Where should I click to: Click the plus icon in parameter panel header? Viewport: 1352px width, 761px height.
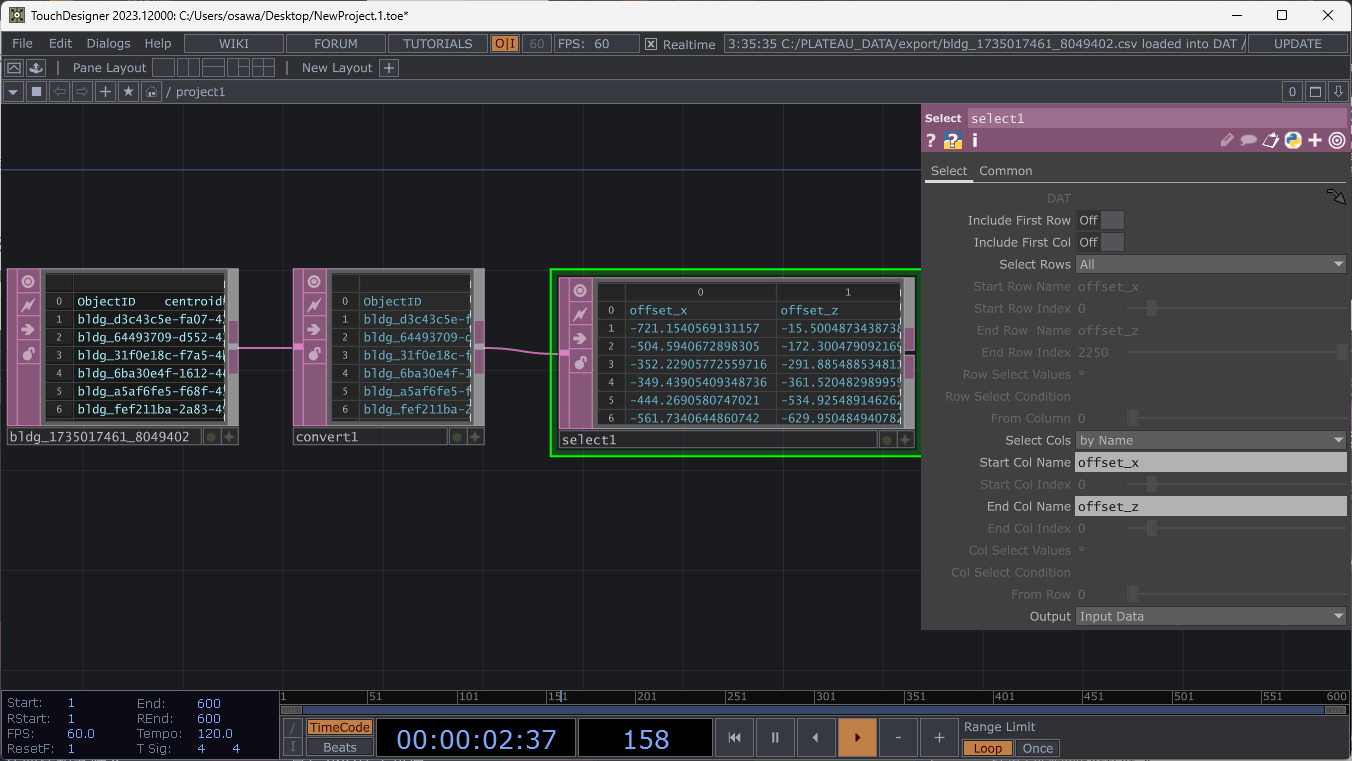point(1315,141)
